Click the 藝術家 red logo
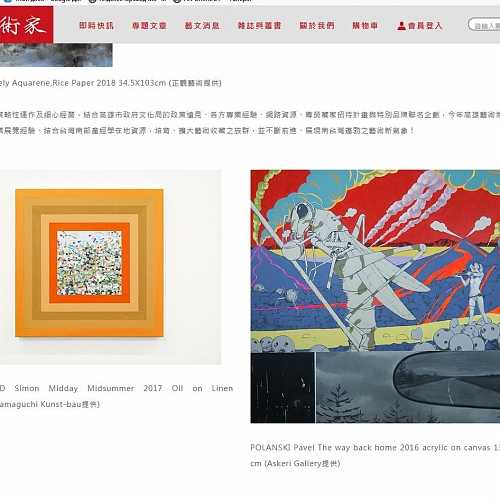500x500 pixels. tap(26, 25)
